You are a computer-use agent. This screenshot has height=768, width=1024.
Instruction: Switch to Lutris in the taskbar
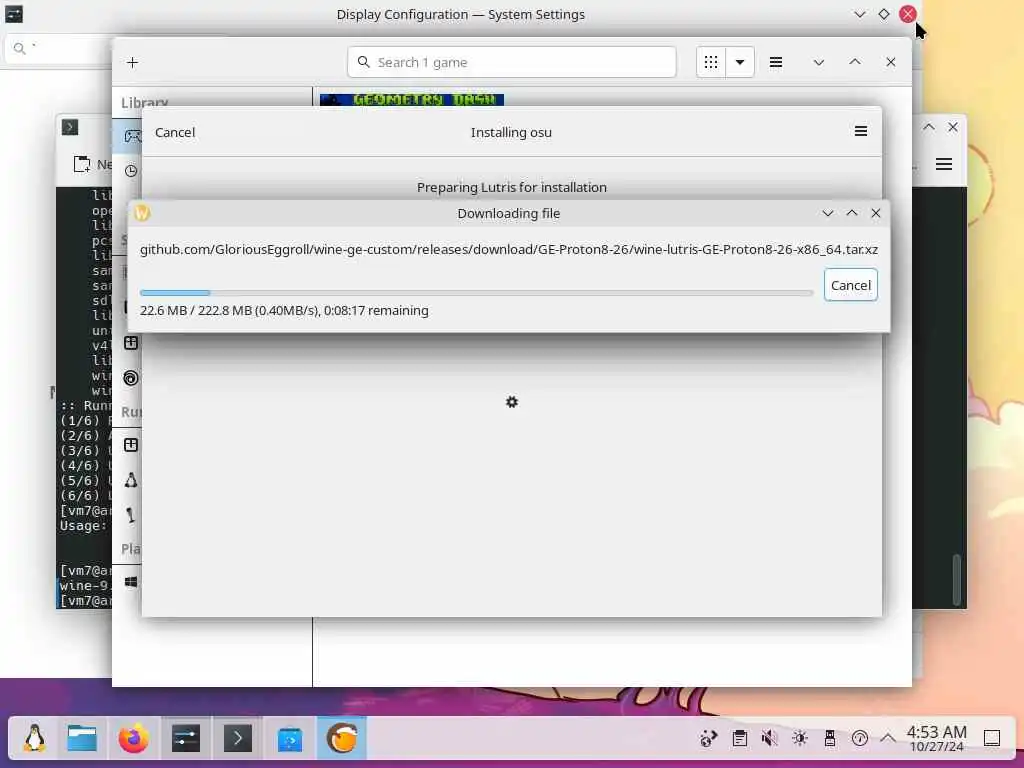coord(342,739)
